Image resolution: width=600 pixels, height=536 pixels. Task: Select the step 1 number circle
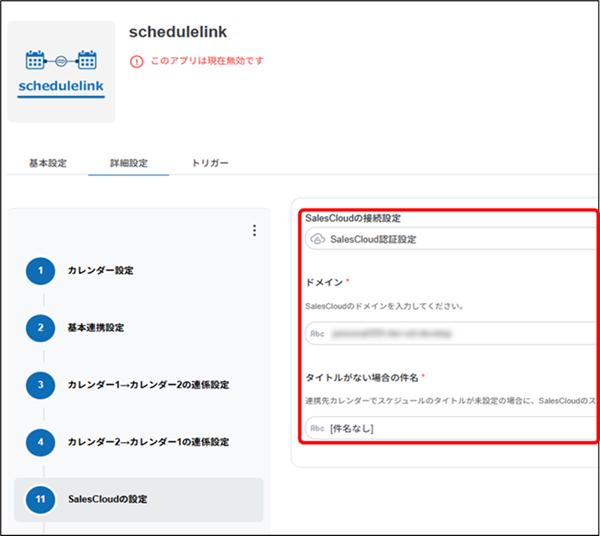tap(40, 271)
